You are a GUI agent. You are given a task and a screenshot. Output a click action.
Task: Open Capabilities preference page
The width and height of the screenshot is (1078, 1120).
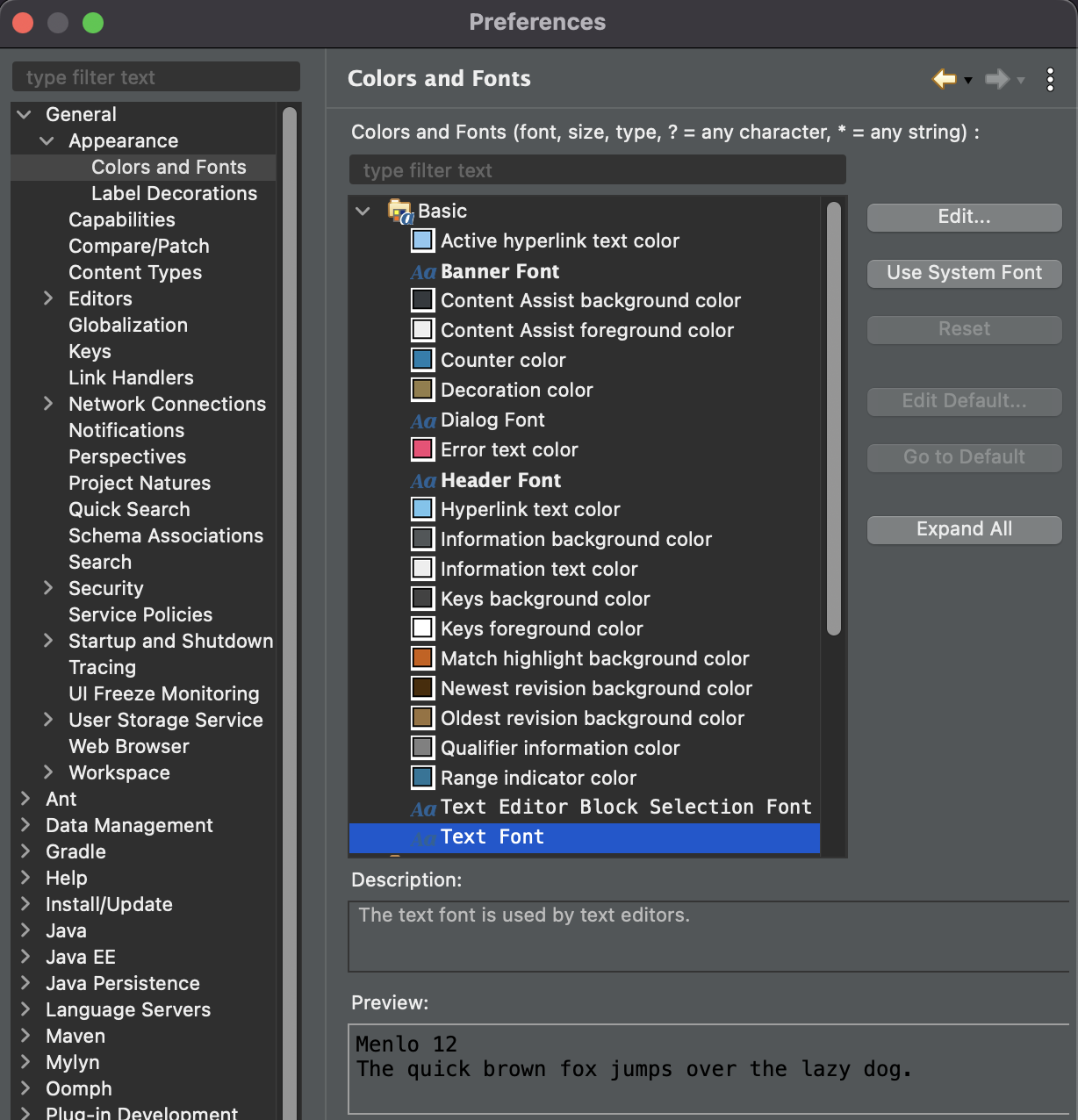pos(122,219)
